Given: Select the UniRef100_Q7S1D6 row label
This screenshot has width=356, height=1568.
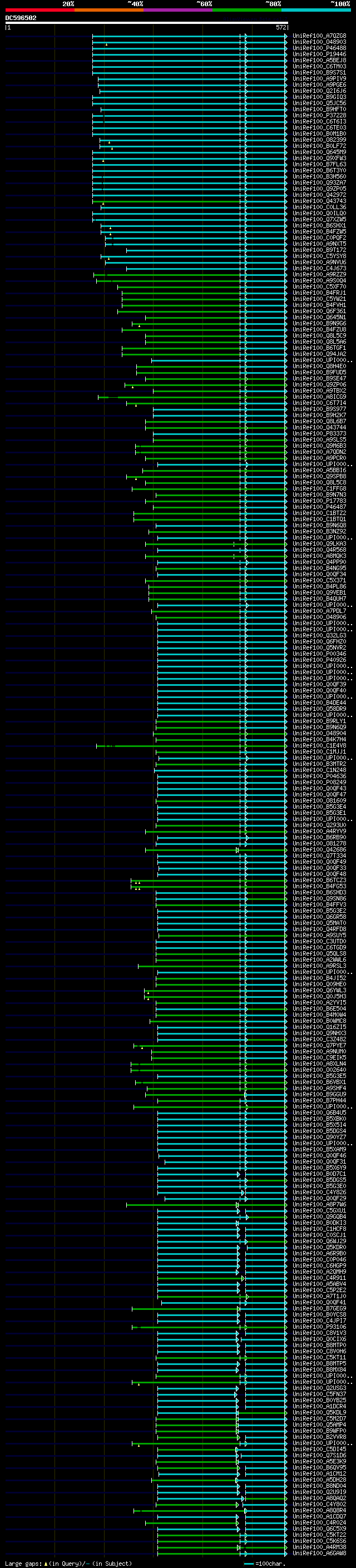Looking at the screenshot, I should tap(319, 1456).
